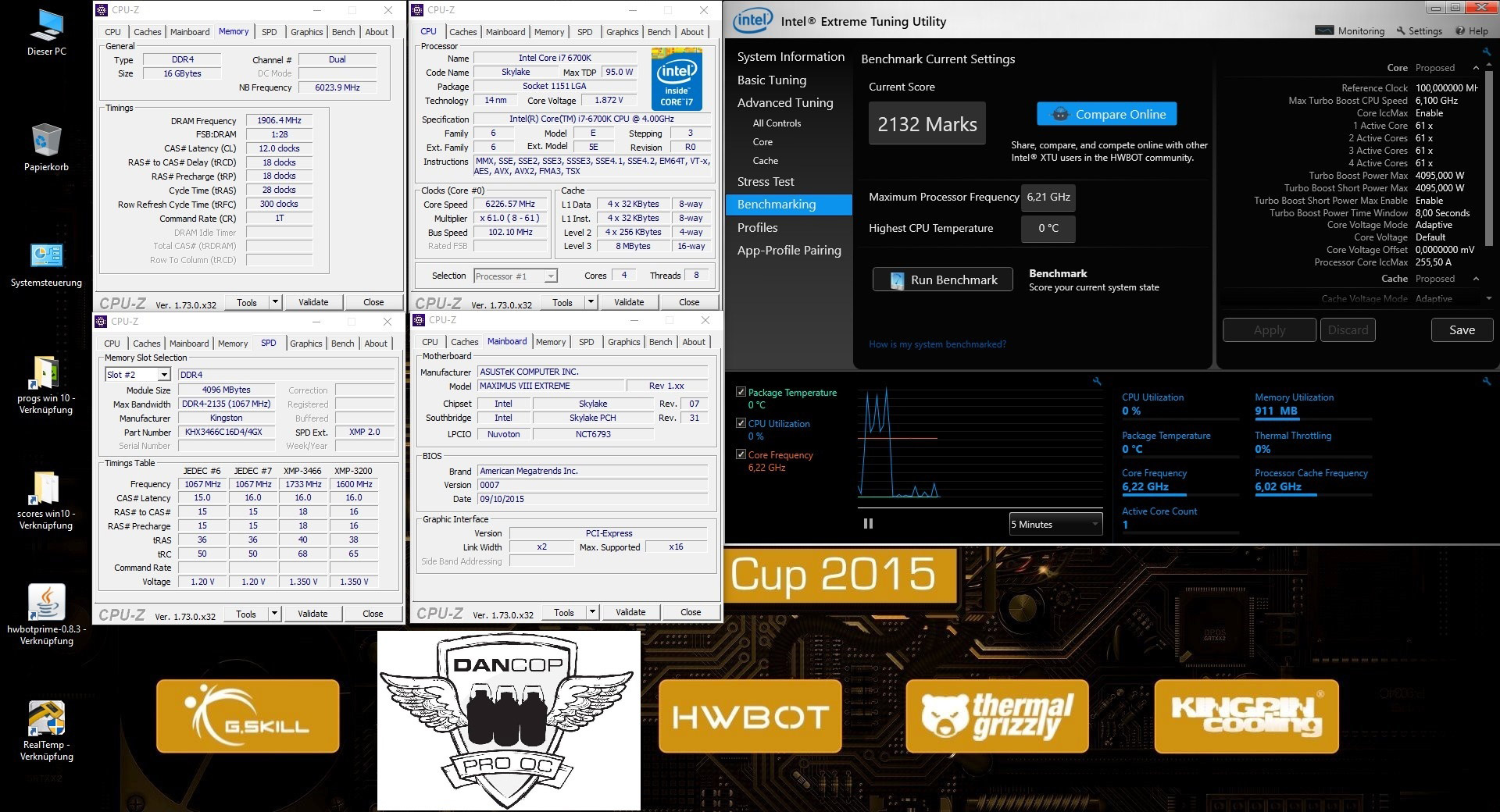Switch to Graphics tab in CPU tab CPU-Z window
The height and width of the screenshot is (812, 1500).
[622, 32]
